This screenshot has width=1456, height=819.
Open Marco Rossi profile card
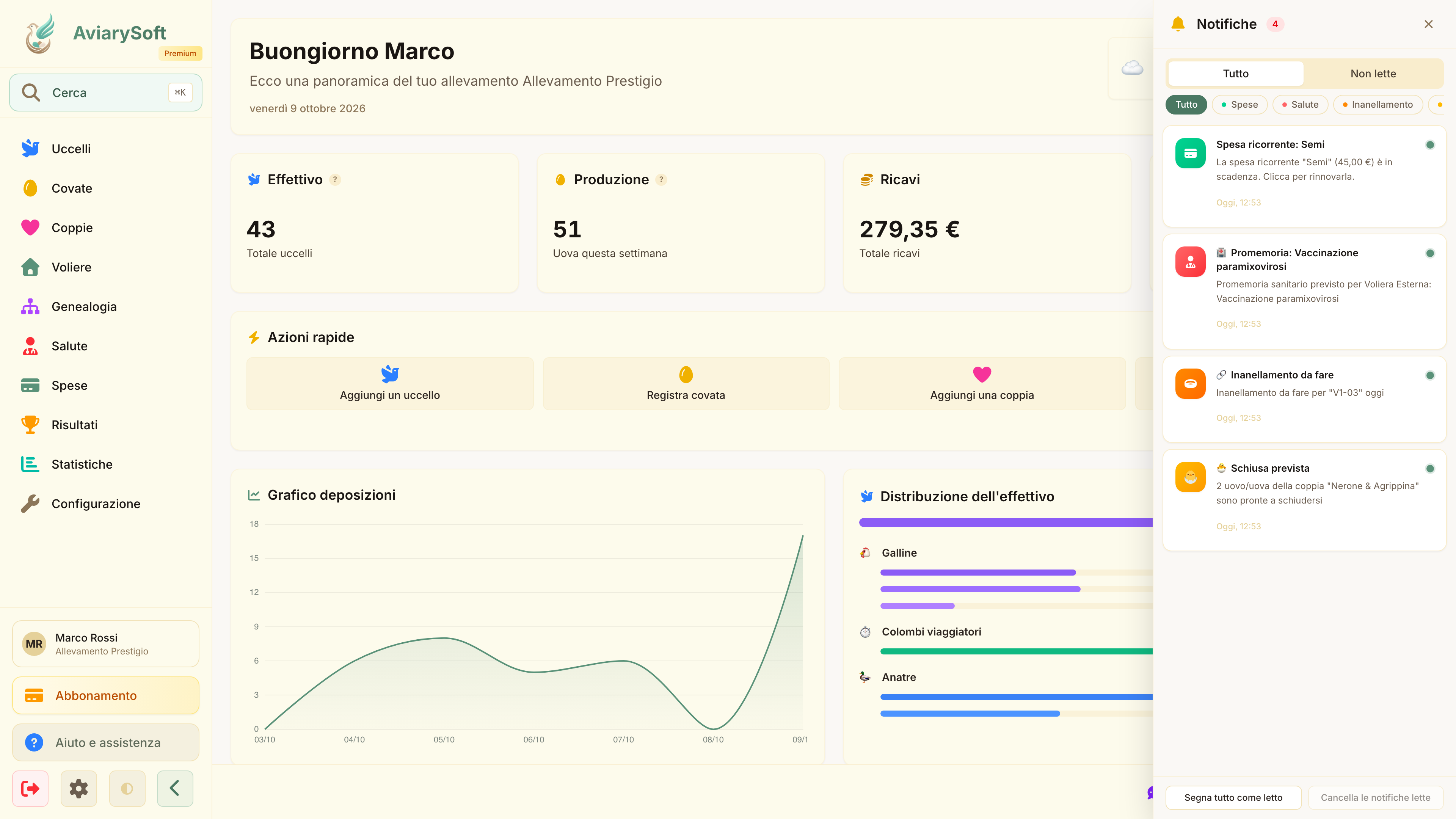click(106, 644)
